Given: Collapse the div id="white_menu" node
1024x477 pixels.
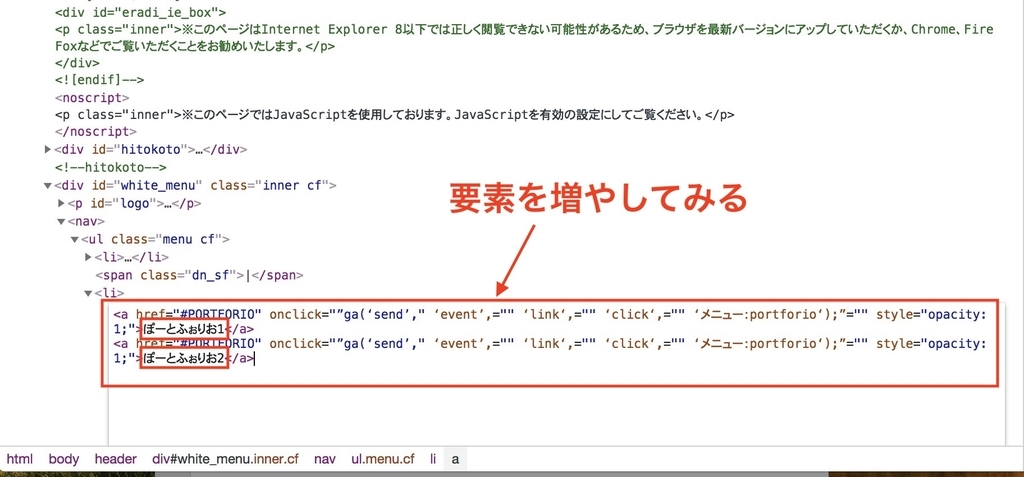Looking at the screenshot, I should [48, 186].
